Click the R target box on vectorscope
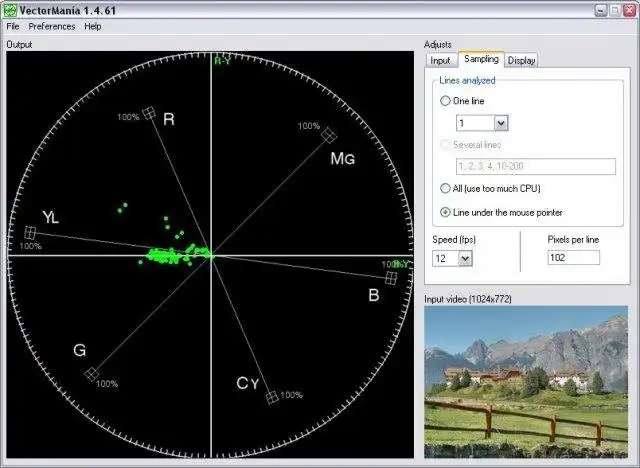The width and height of the screenshot is (640, 468). [x=149, y=113]
